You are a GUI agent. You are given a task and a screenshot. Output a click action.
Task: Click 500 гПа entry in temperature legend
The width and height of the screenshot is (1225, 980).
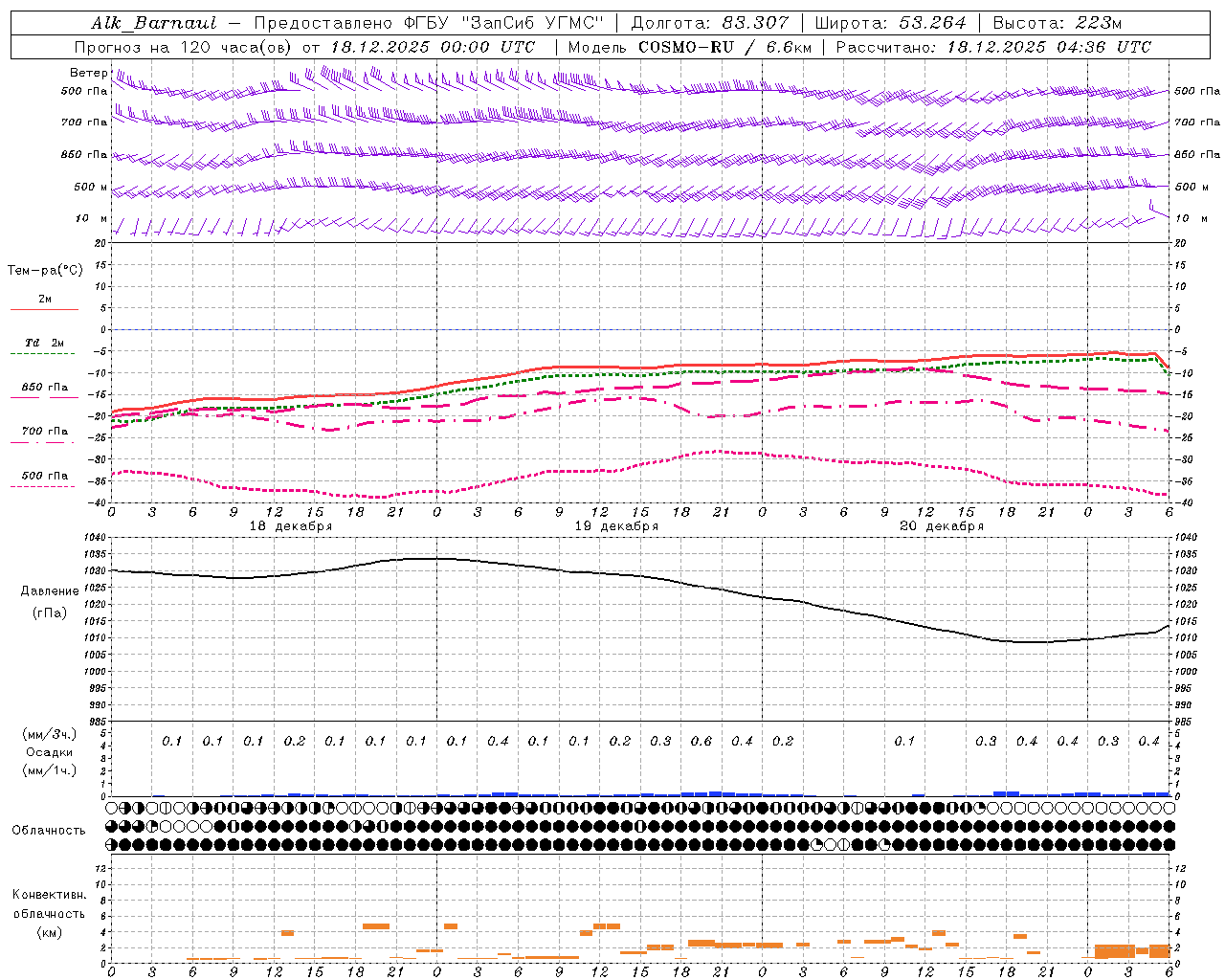click(x=45, y=476)
